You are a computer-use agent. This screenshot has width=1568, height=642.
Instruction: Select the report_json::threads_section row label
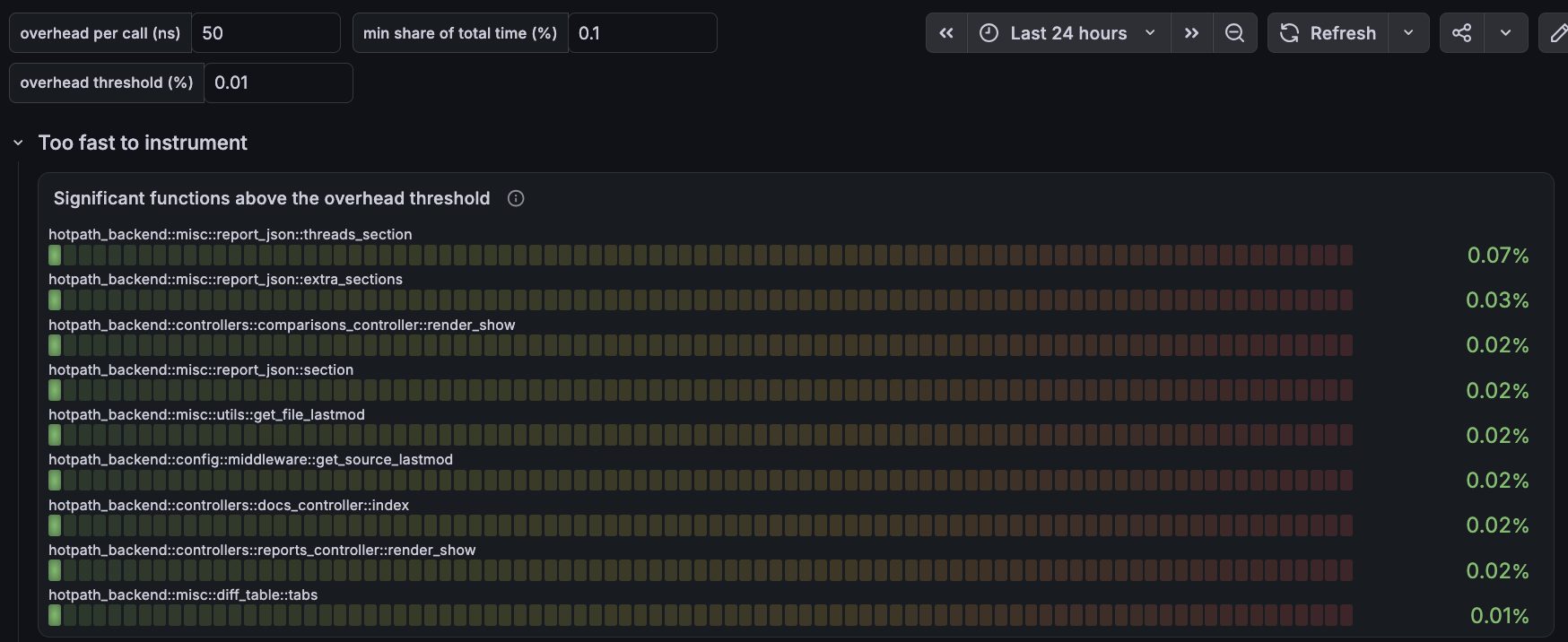(231, 235)
